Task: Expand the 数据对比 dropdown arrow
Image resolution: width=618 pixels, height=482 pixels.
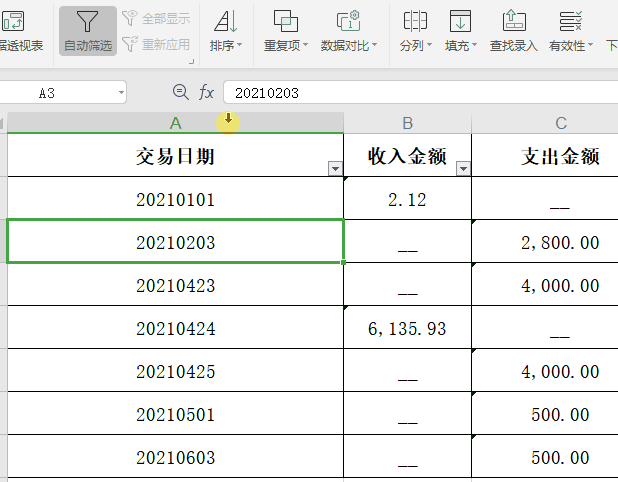Action: (374, 45)
